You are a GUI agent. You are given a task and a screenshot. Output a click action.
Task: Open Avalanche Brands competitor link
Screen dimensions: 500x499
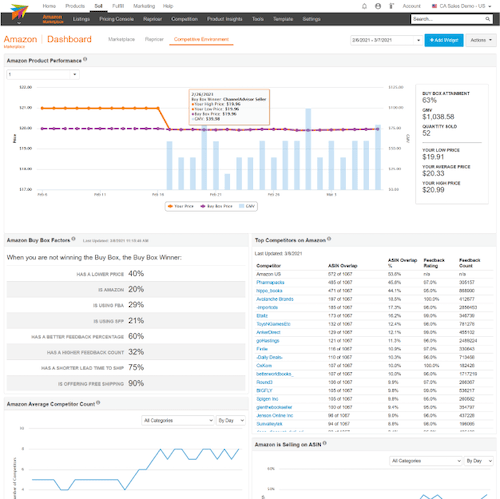click(275, 299)
